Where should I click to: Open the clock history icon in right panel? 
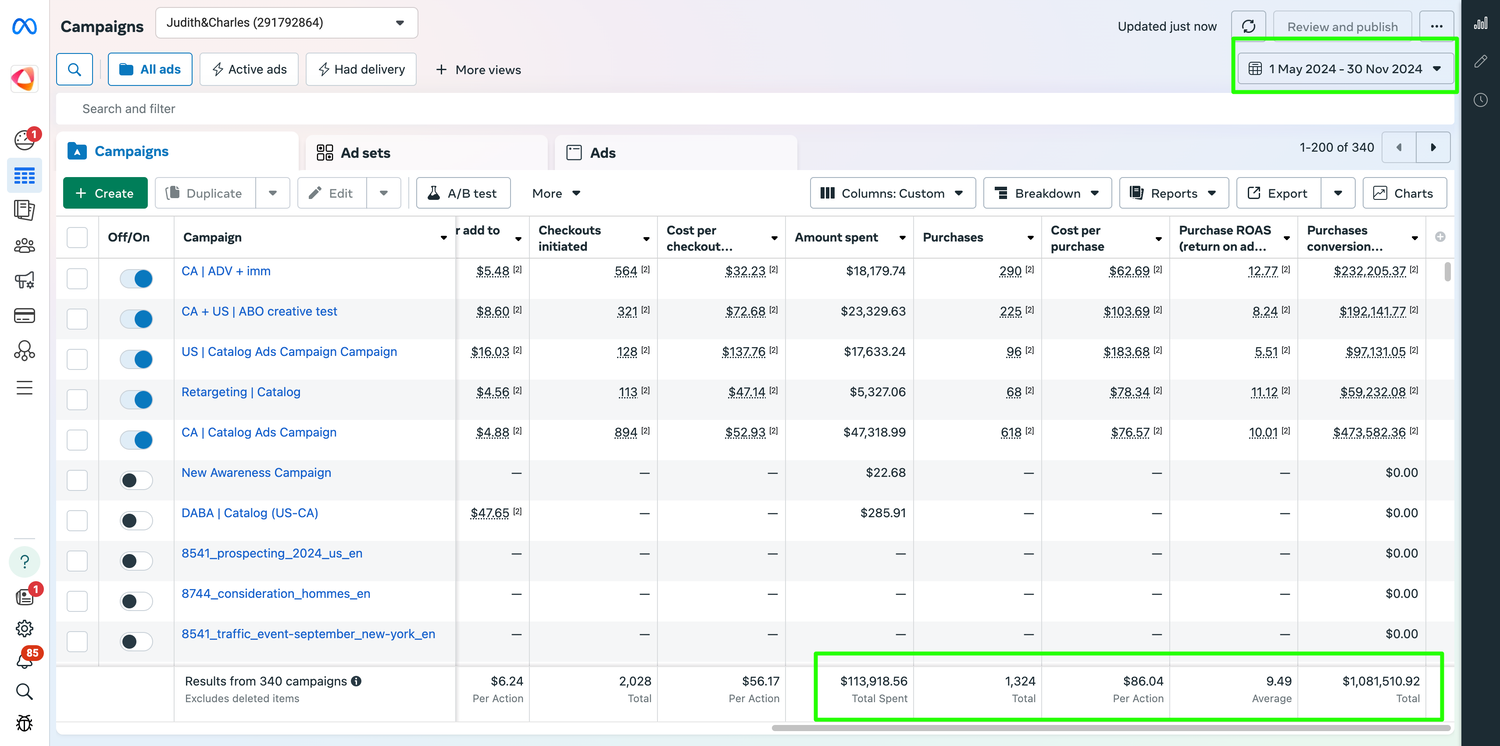pos(1481,100)
